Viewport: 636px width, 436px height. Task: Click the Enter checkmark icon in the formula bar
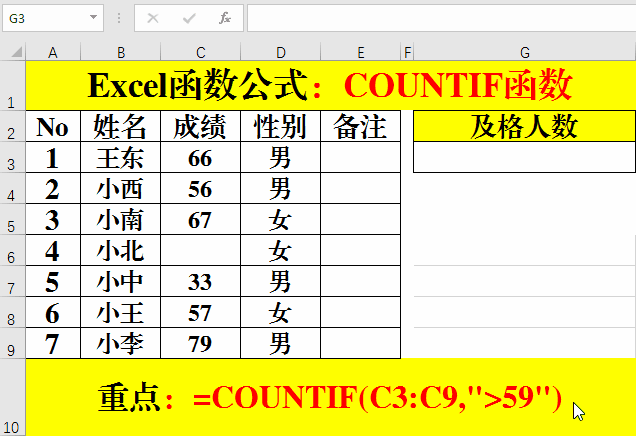tap(189, 18)
